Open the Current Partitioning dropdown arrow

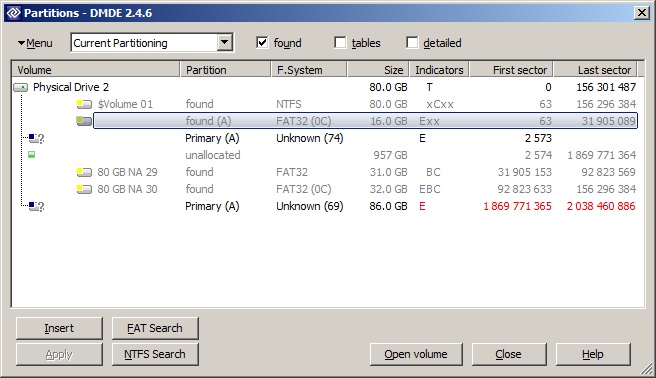pos(225,42)
